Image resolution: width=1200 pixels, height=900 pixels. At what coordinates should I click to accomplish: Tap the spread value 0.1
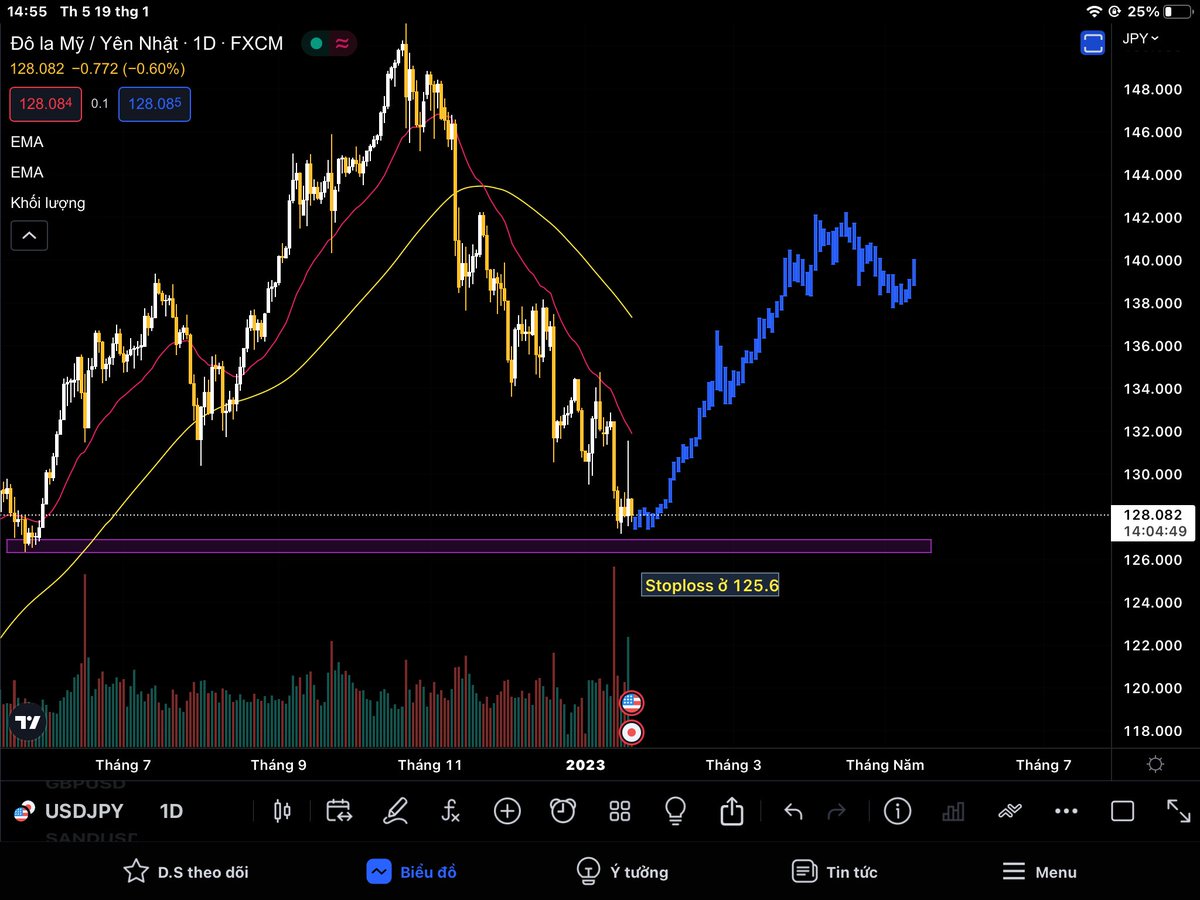tap(100, 104)
